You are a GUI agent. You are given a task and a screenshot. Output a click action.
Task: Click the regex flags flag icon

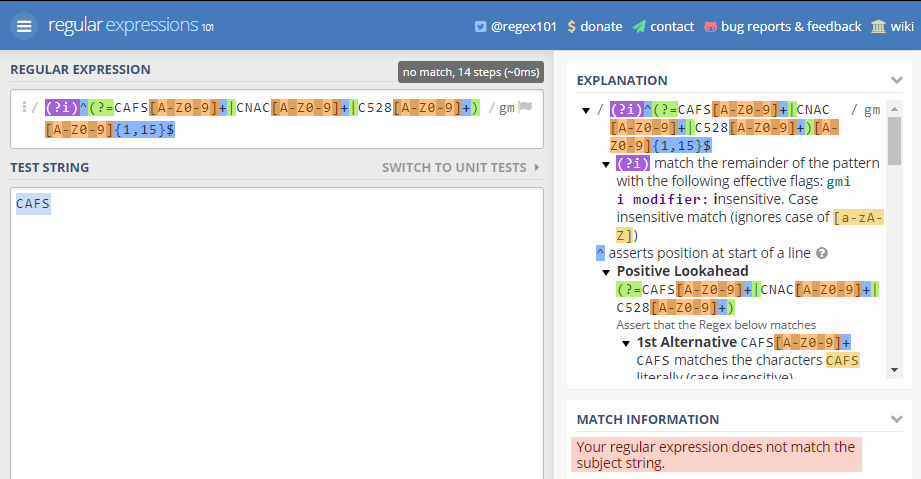(525, 108)
